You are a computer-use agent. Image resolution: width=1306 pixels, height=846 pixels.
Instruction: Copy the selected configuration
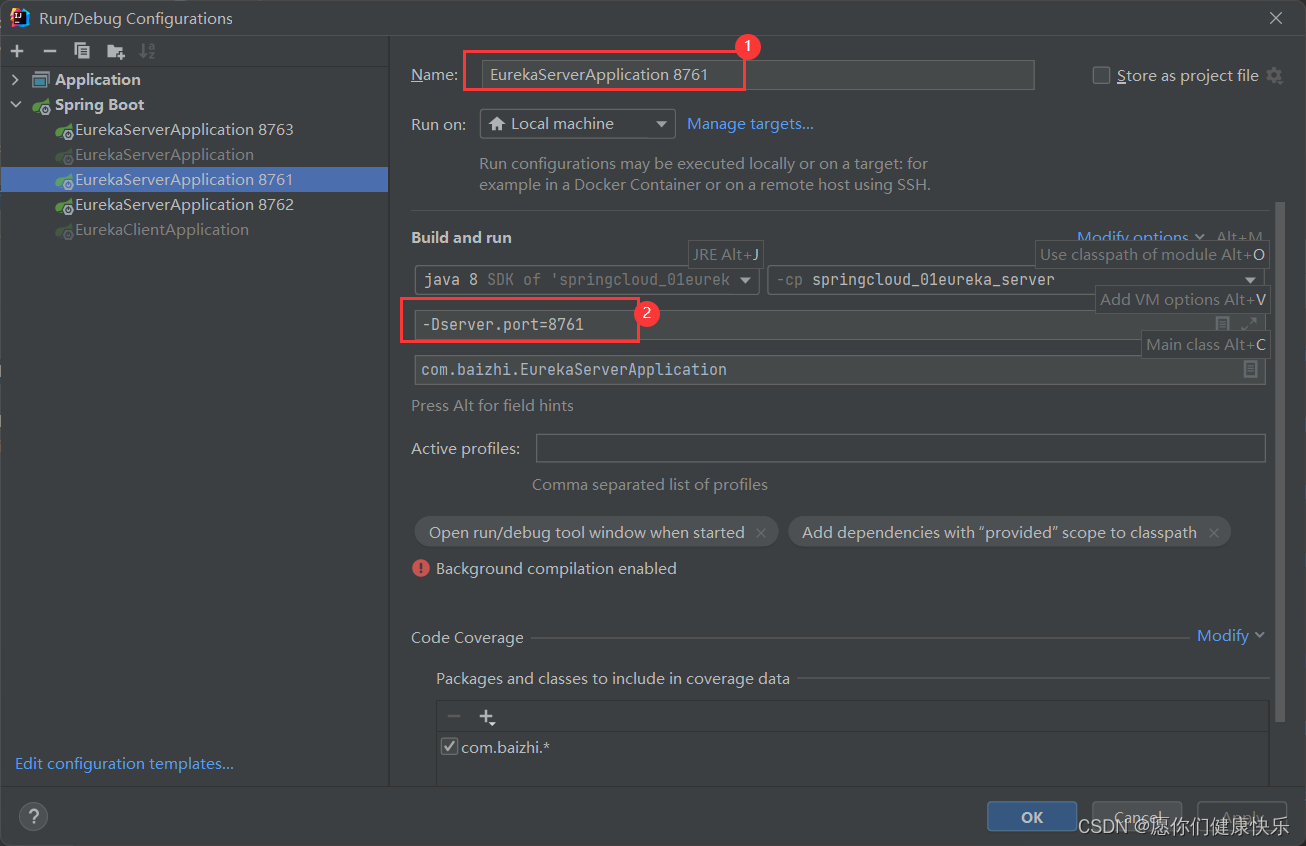(82, 51)
